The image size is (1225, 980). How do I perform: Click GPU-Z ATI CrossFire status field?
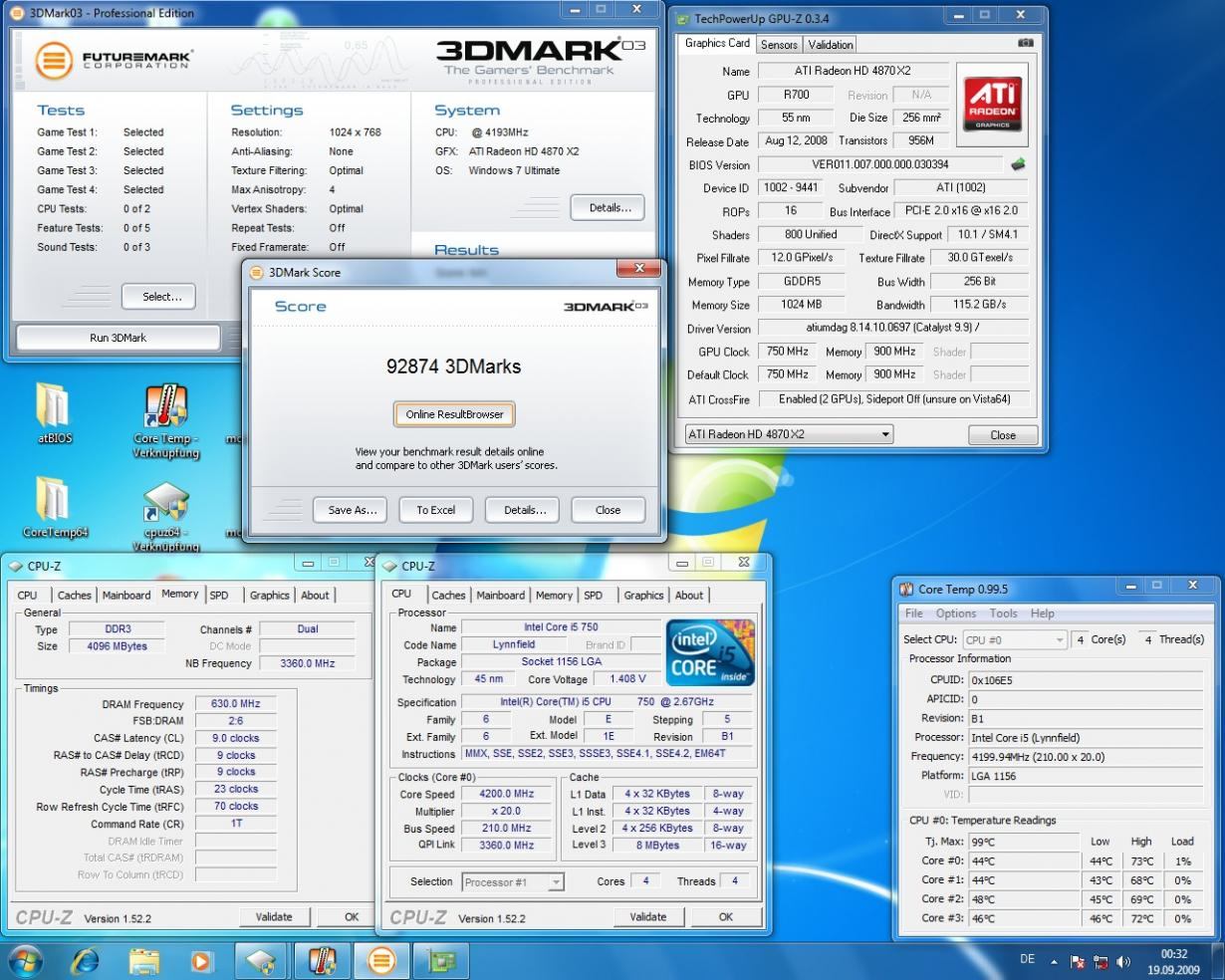coord(893,398)
